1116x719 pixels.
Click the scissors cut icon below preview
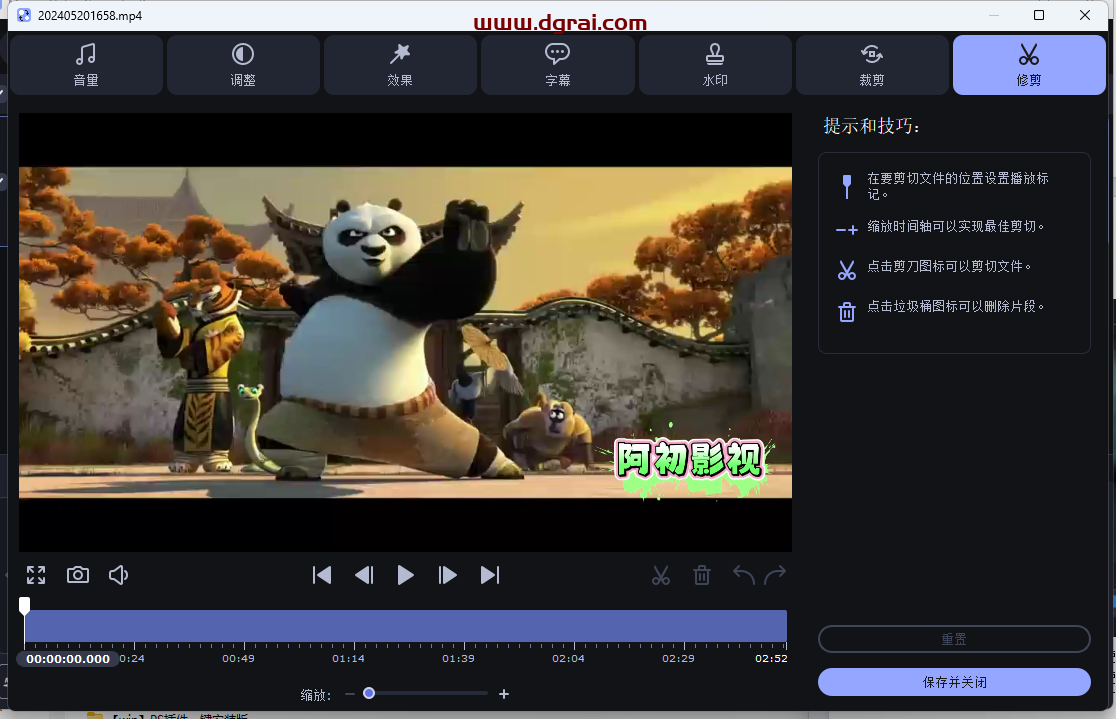pyautogui.click(x=661, y=575)
